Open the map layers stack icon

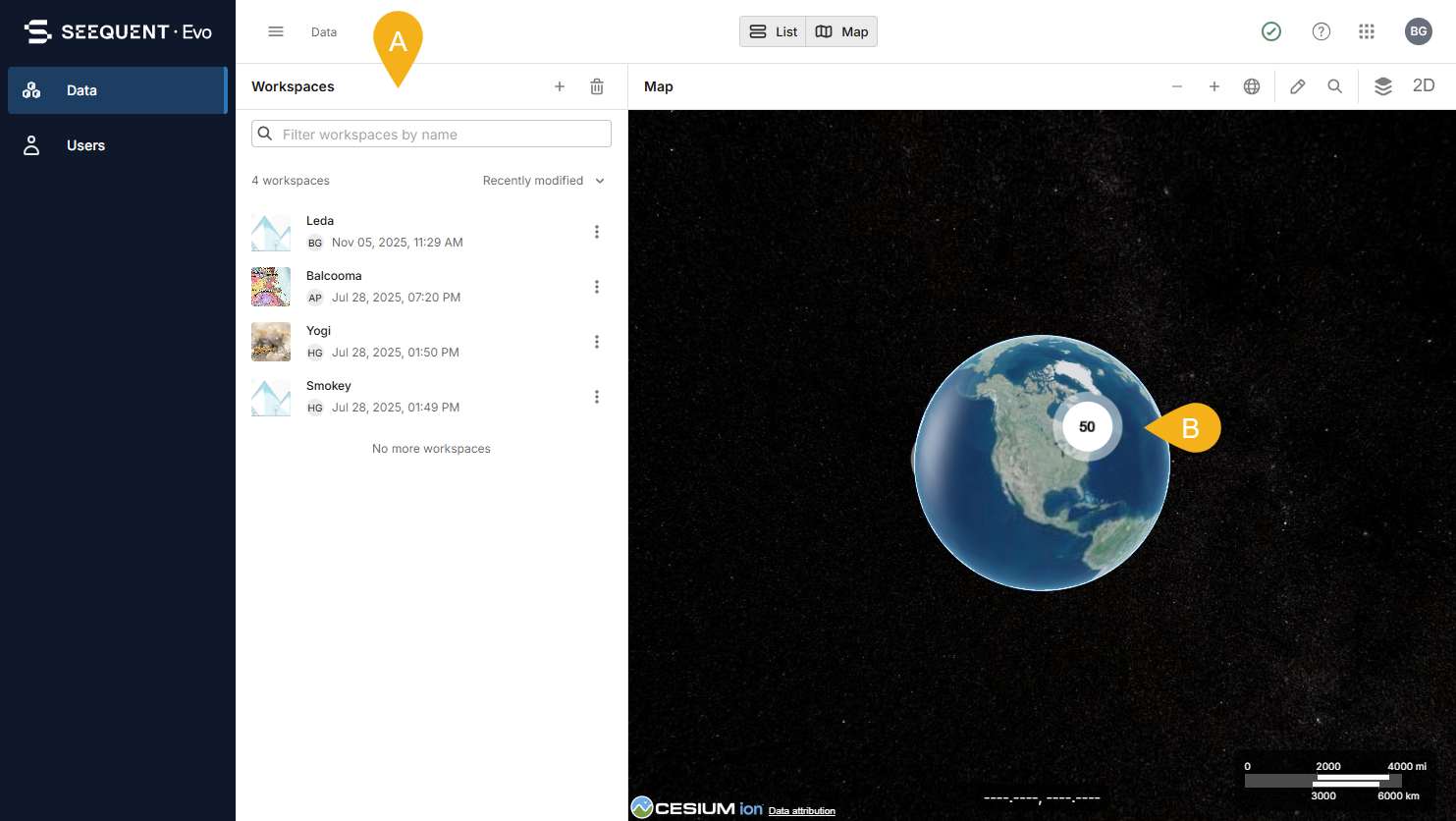[1383, 86]
